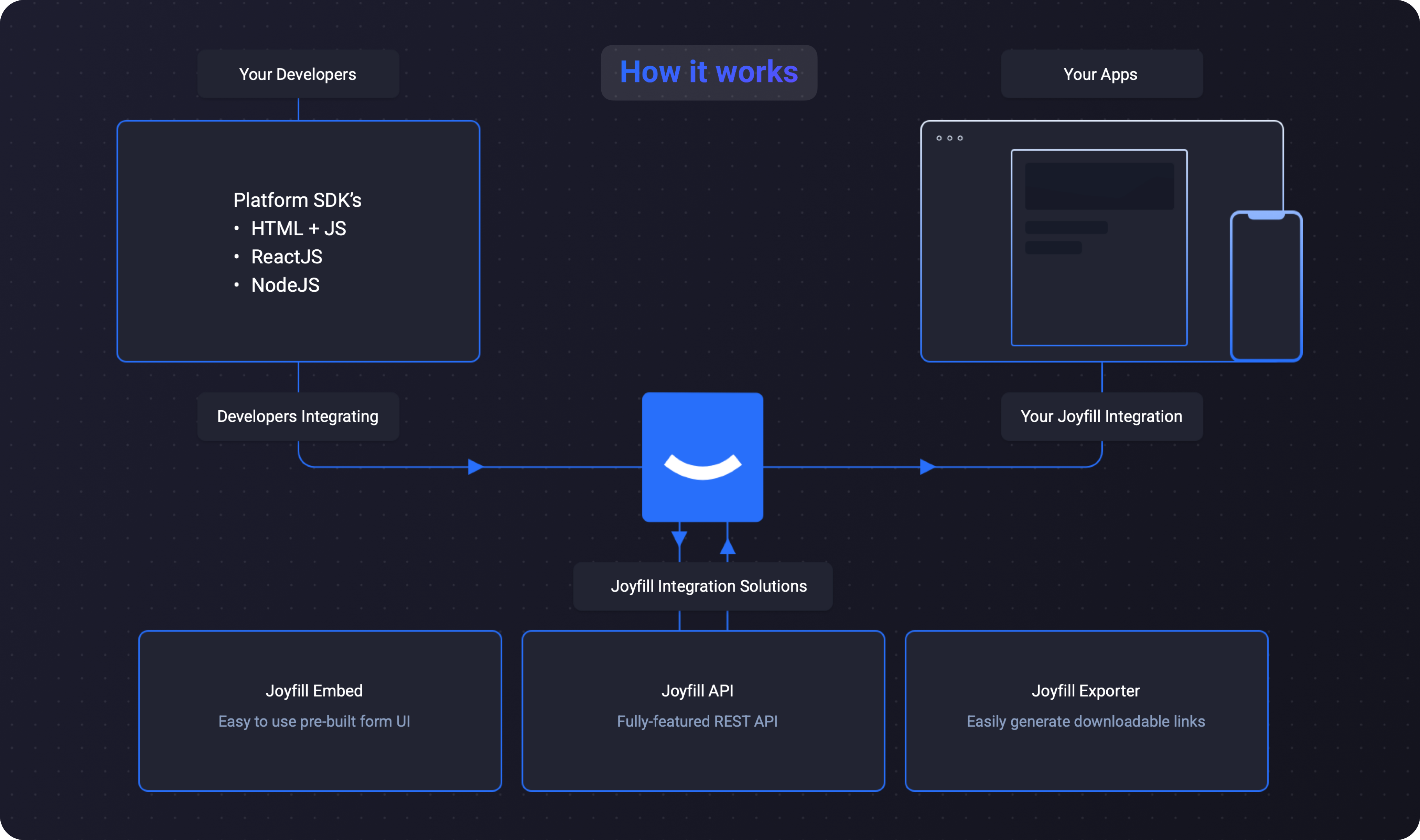Click the Your Joyfill Integration label
Image resolution: width=1420 pixels, height=840 pixels.
[1101, 416]
